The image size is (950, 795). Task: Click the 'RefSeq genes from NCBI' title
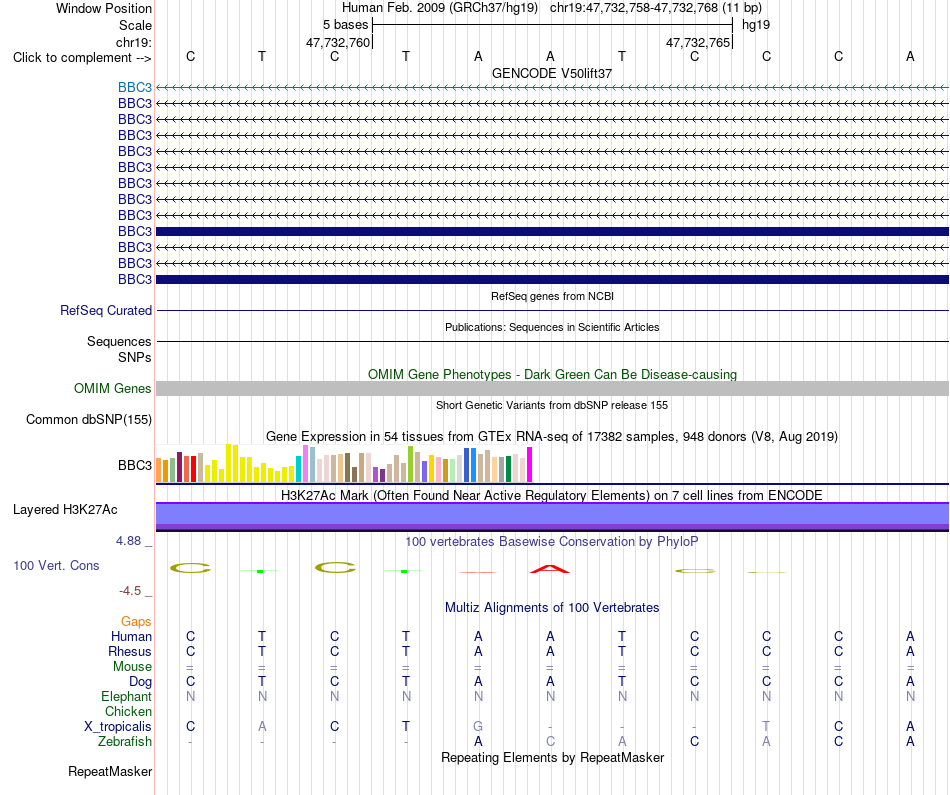[x=552, y=296]
